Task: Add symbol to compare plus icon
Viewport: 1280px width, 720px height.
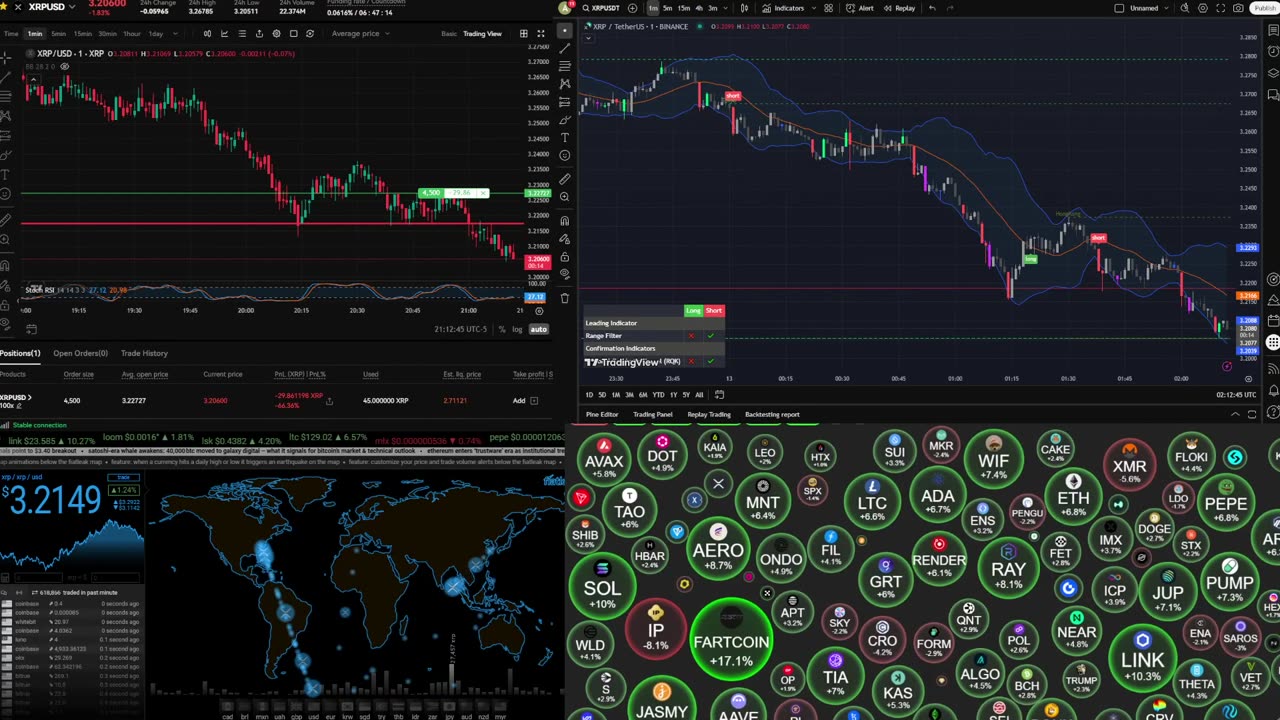Action: point(632,8)
